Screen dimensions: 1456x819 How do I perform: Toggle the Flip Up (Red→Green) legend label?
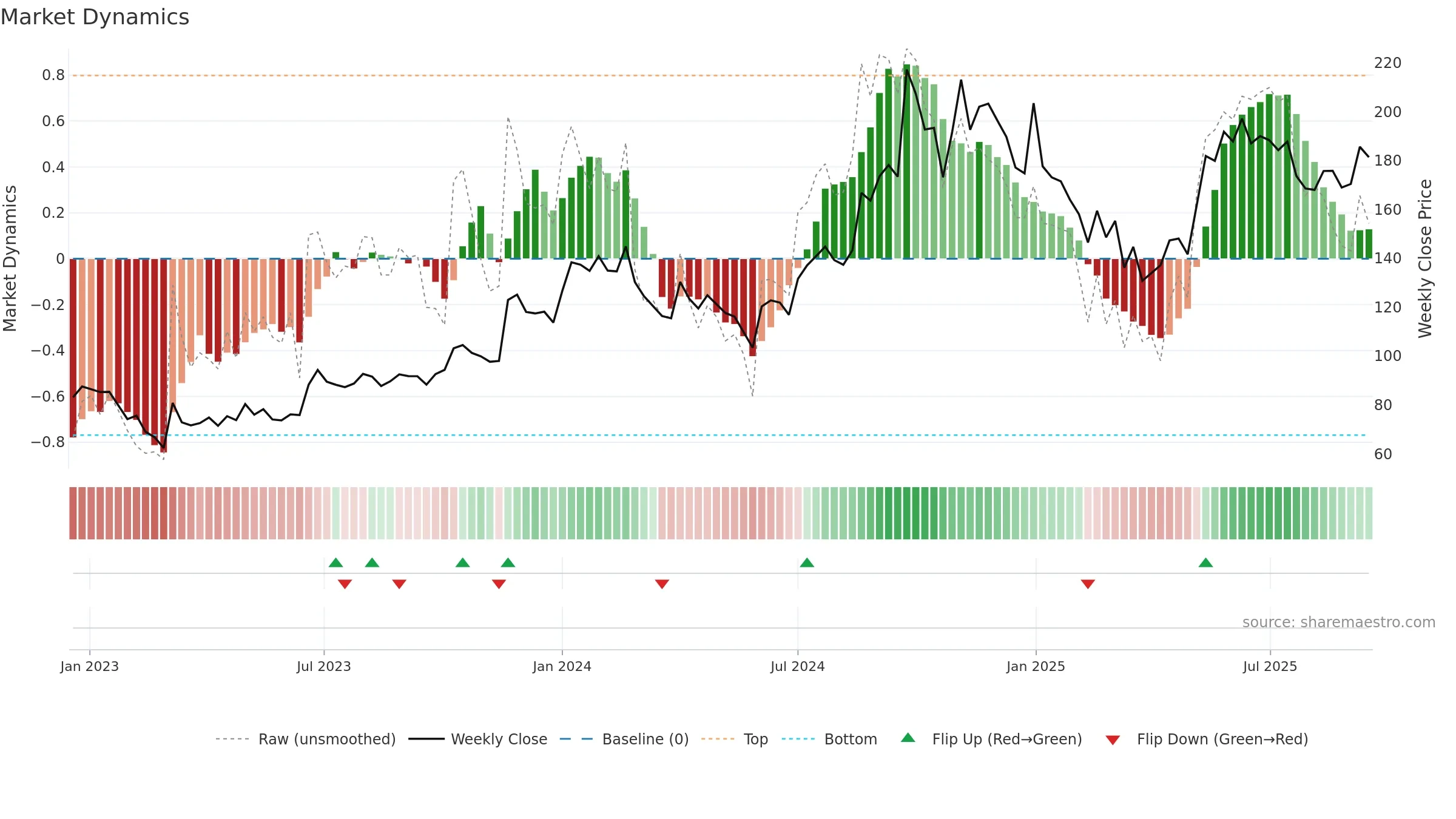click(1007, 739)
